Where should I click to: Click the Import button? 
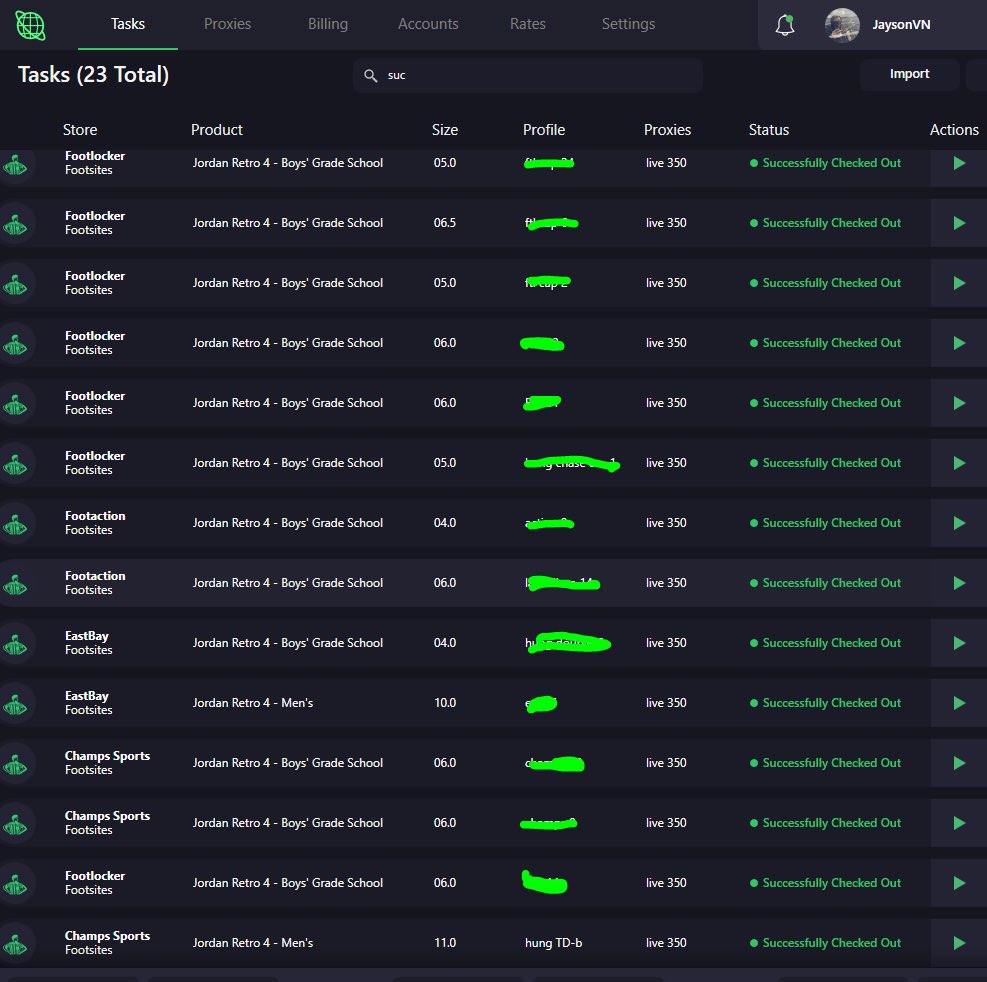pyautogui.click(x=909, y=74)
